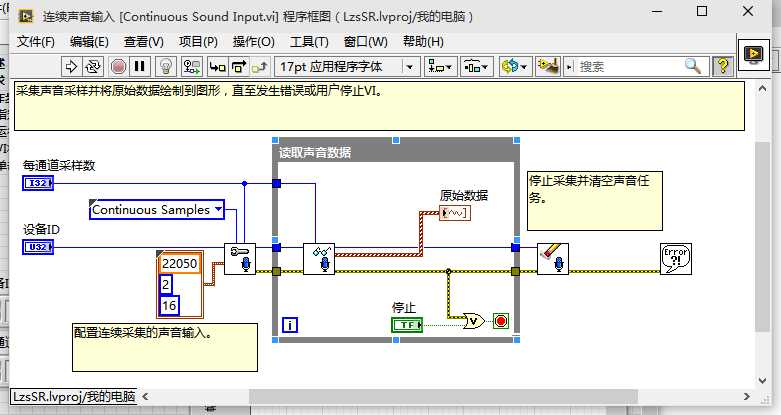Click the font dropdown arrow button
The width and height of the screenshot is (781, 415).
pyautogui.click(x=410, y=66)
